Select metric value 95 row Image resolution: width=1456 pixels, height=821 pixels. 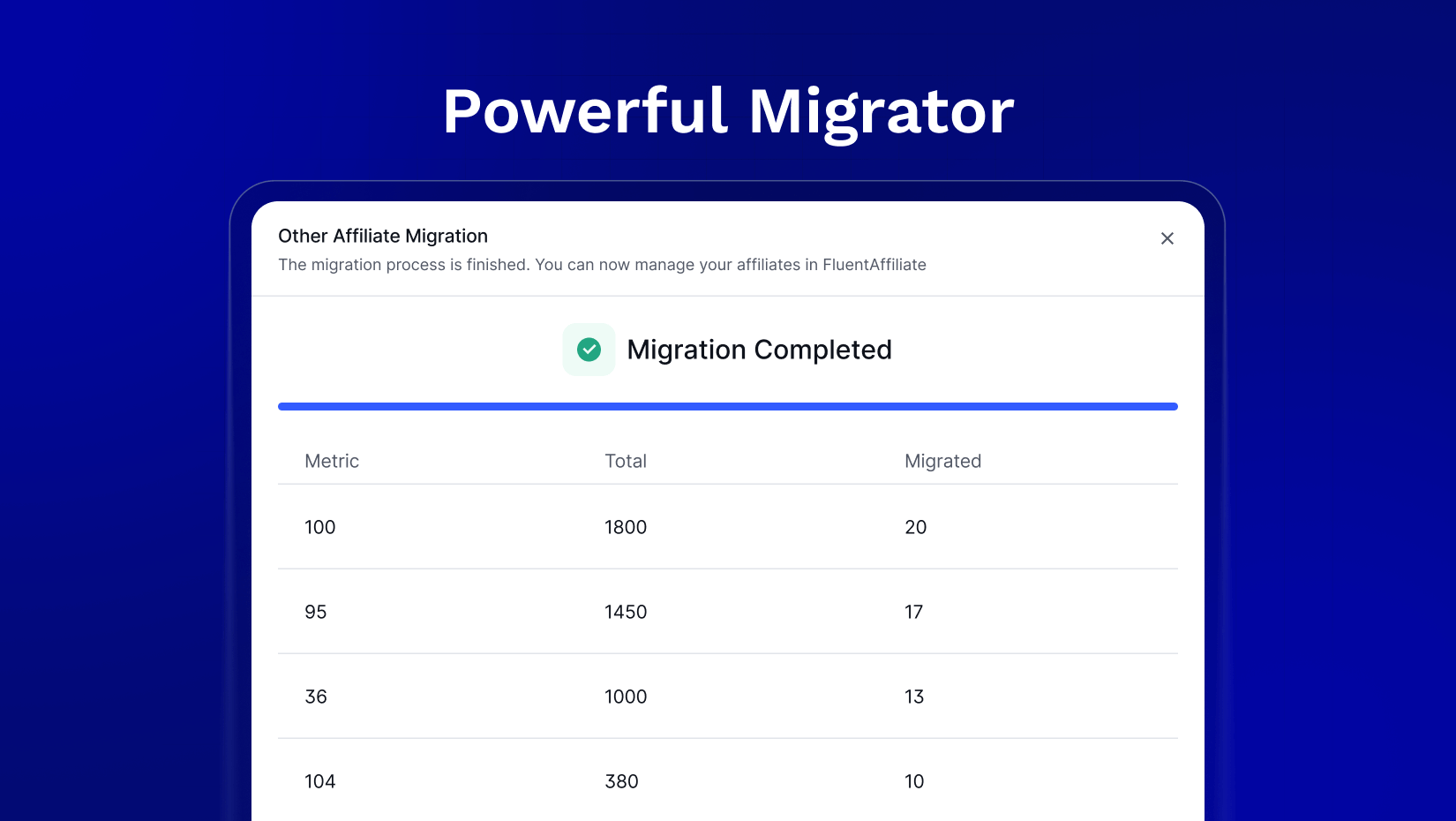pyautogui.click(x=315, y=612)
